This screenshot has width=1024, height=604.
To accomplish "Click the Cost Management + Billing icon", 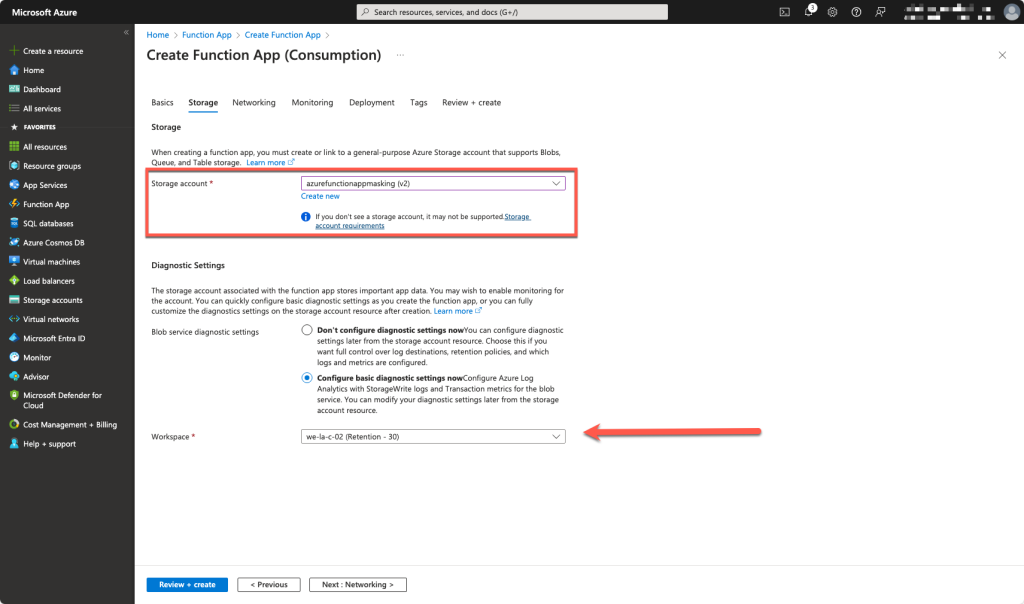I will [x=14, y=424].
